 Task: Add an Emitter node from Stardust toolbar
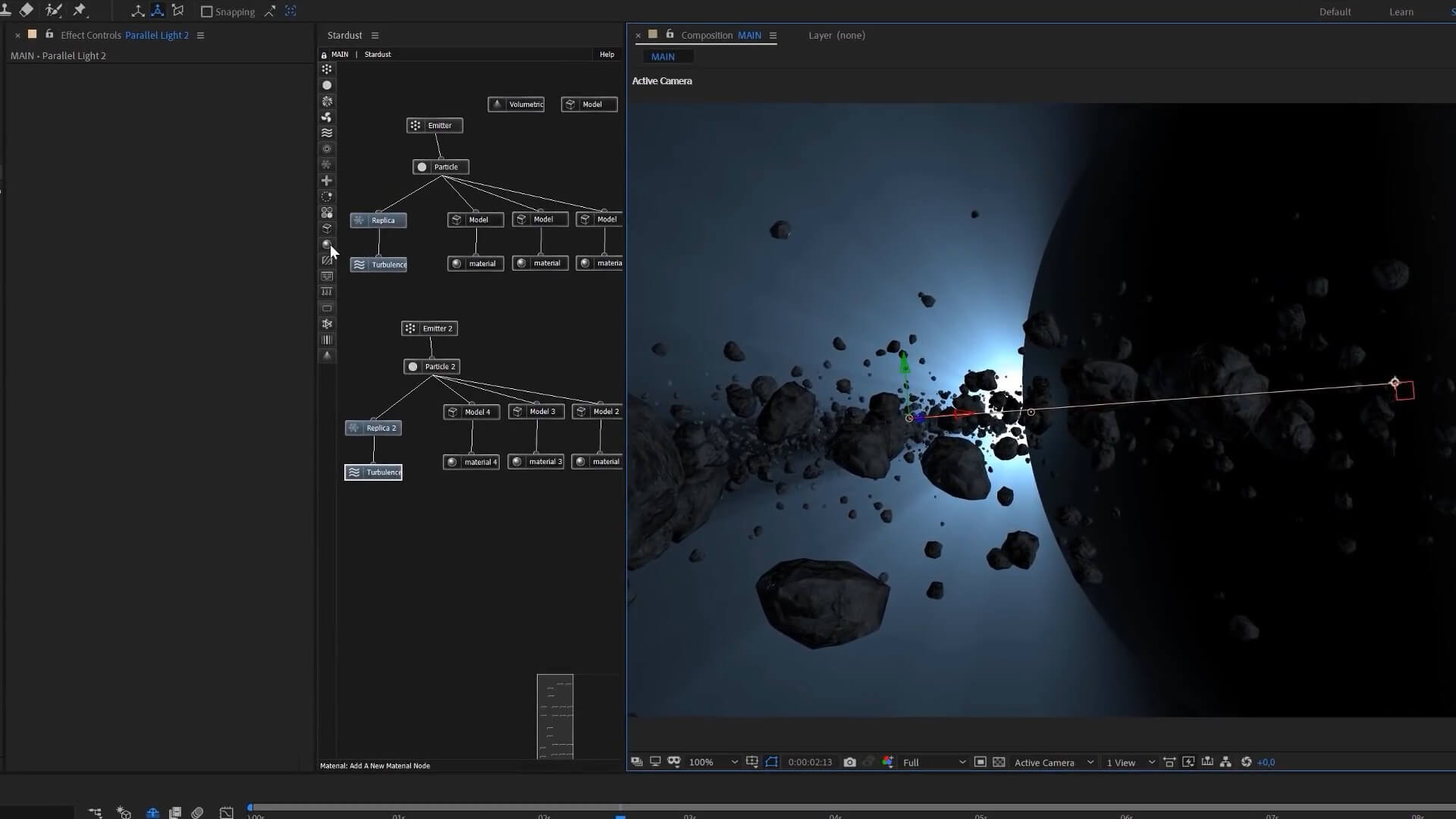pyautogui.click(x=327, y=69)
